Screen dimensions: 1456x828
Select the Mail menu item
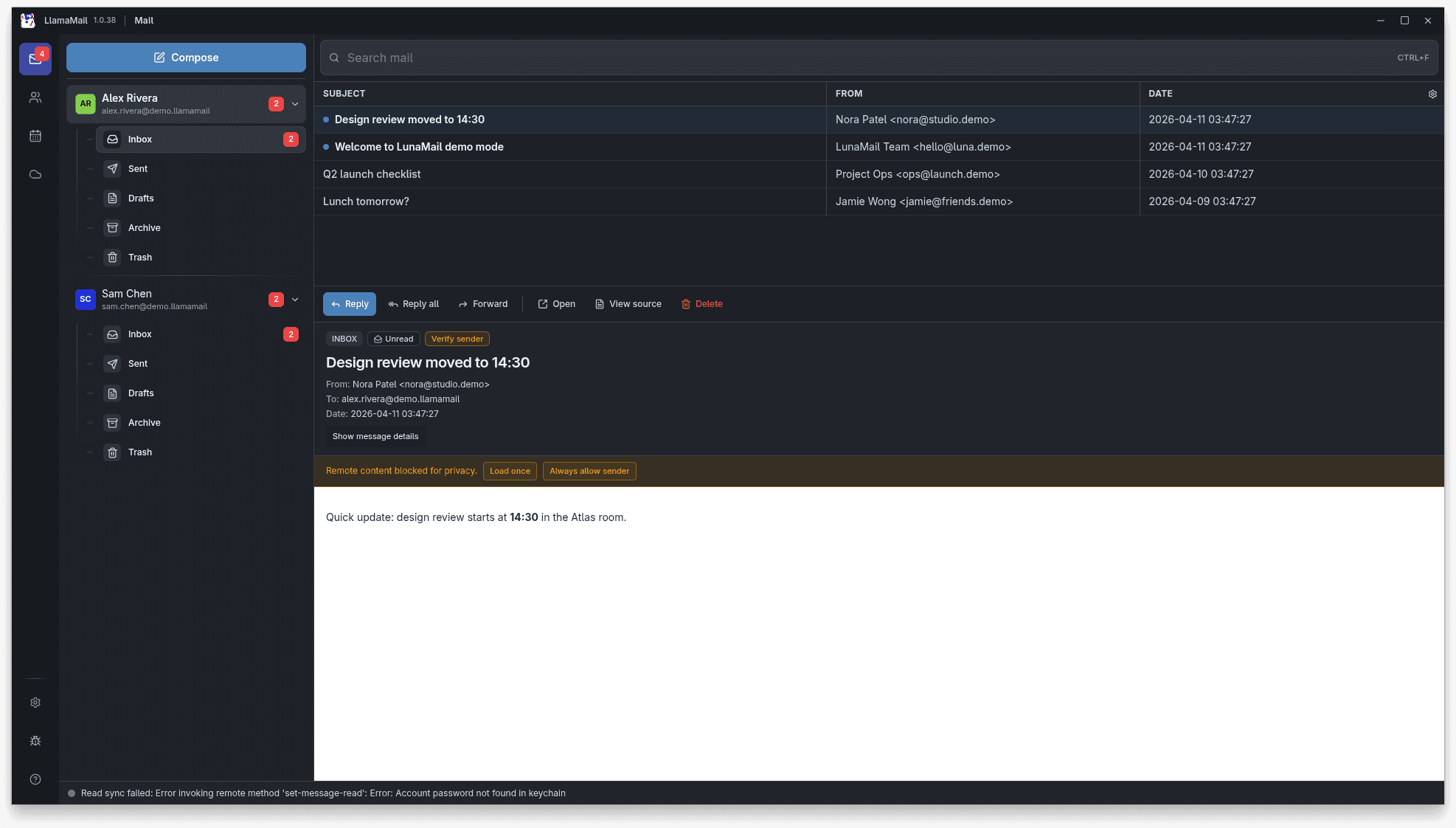point(143,20)
